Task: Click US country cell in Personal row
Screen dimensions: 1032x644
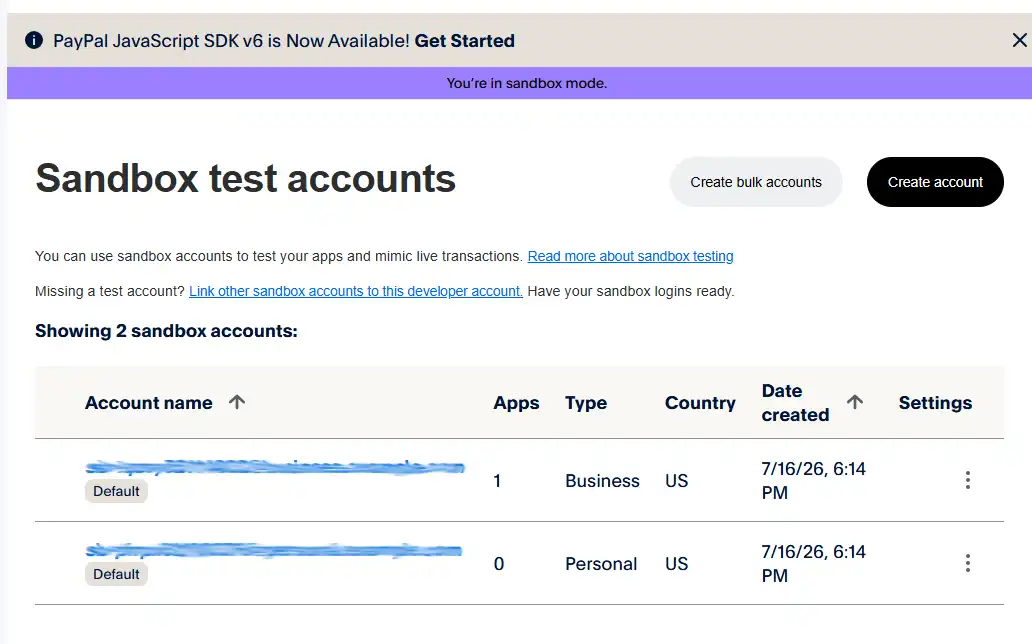Action: 676,564
